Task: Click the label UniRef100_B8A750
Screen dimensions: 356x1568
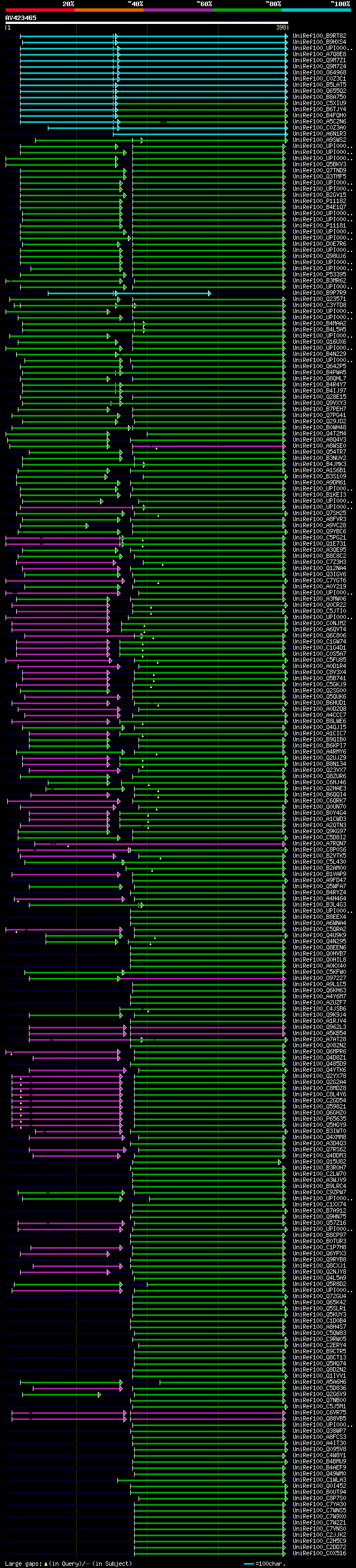Action: pos(319,97)
